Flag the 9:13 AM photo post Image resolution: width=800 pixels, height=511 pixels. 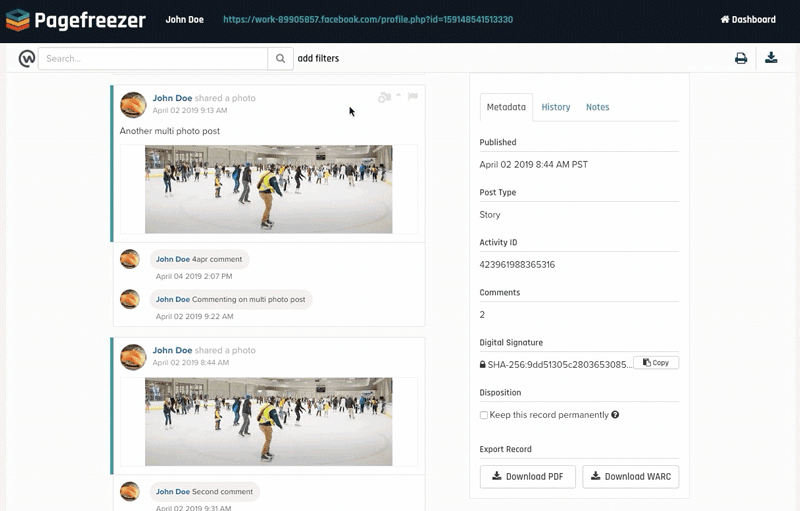[413, 96]
